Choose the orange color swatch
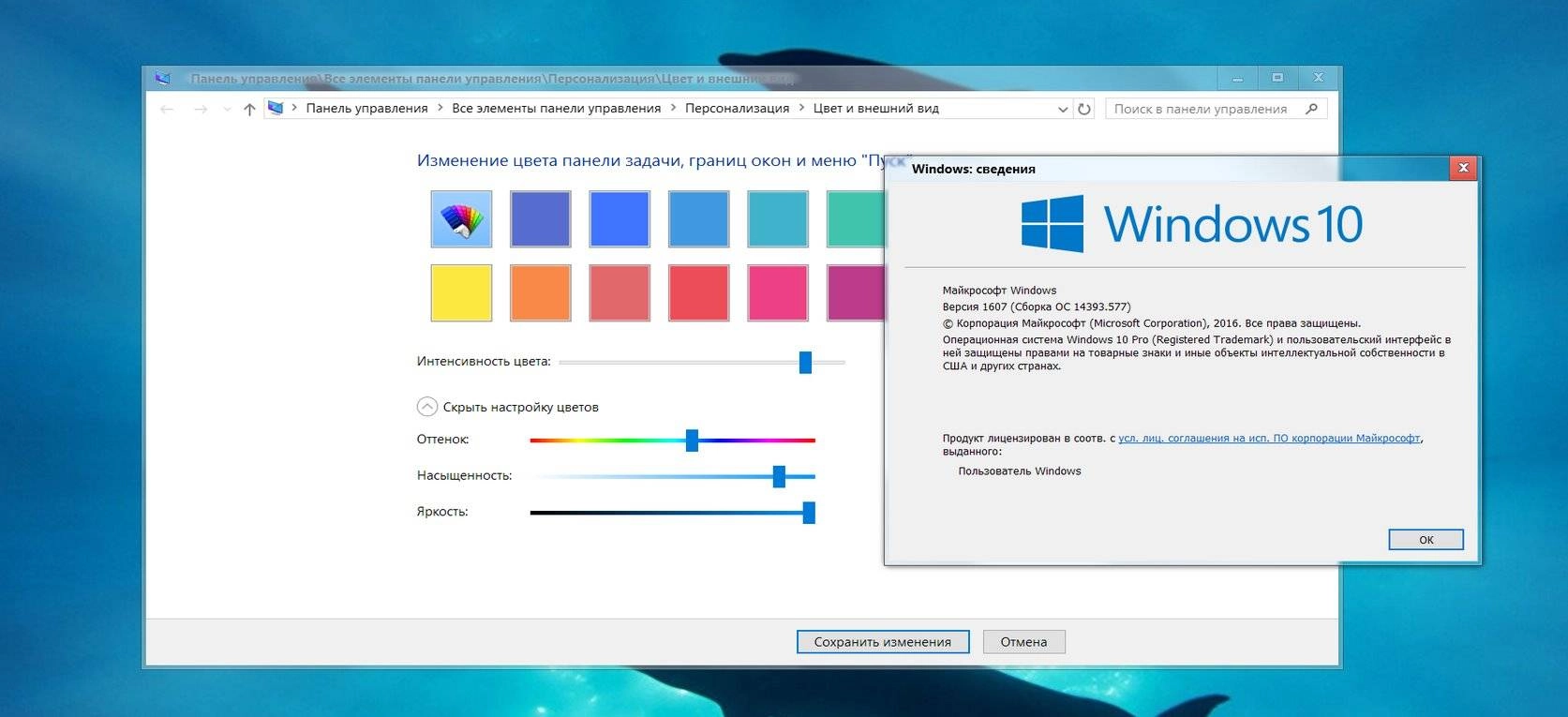This screenshot has height=717, width=1568. click(x=541, y=292)
